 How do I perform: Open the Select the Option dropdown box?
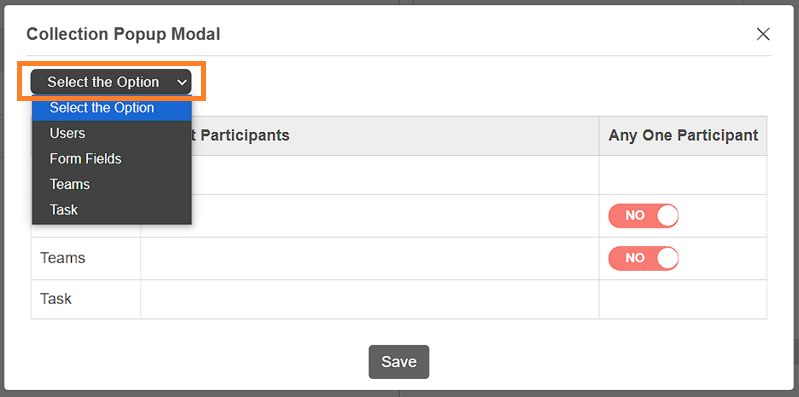[x=111, y=82]
